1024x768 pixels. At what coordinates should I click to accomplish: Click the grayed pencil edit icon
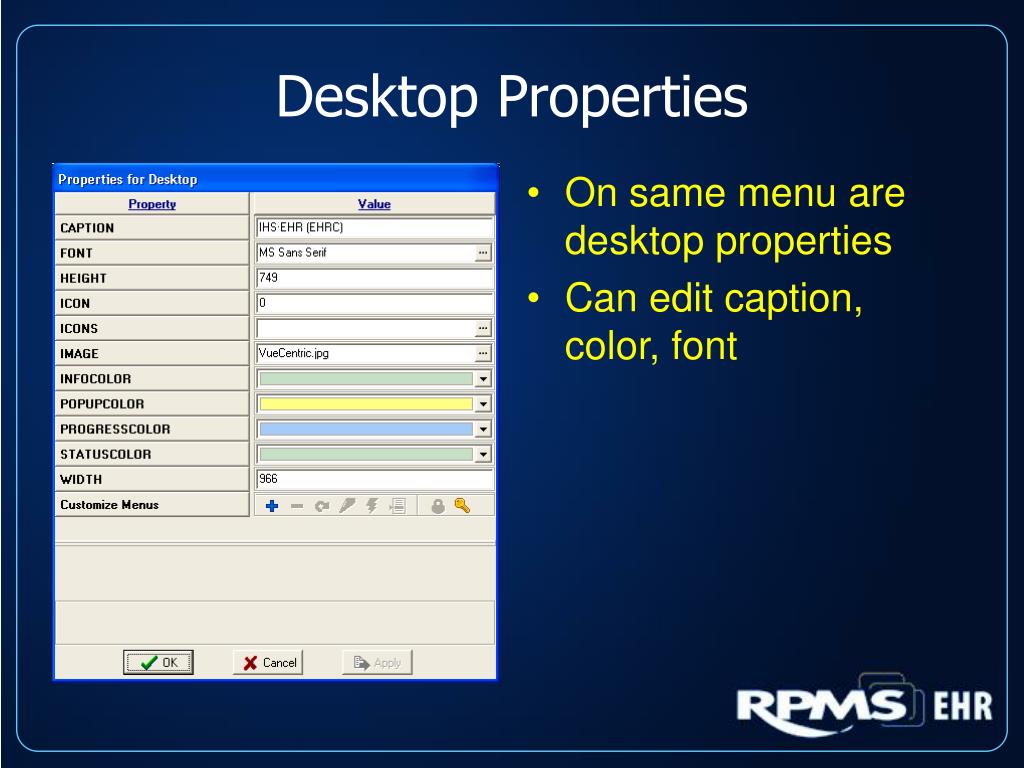coord(347,505)
